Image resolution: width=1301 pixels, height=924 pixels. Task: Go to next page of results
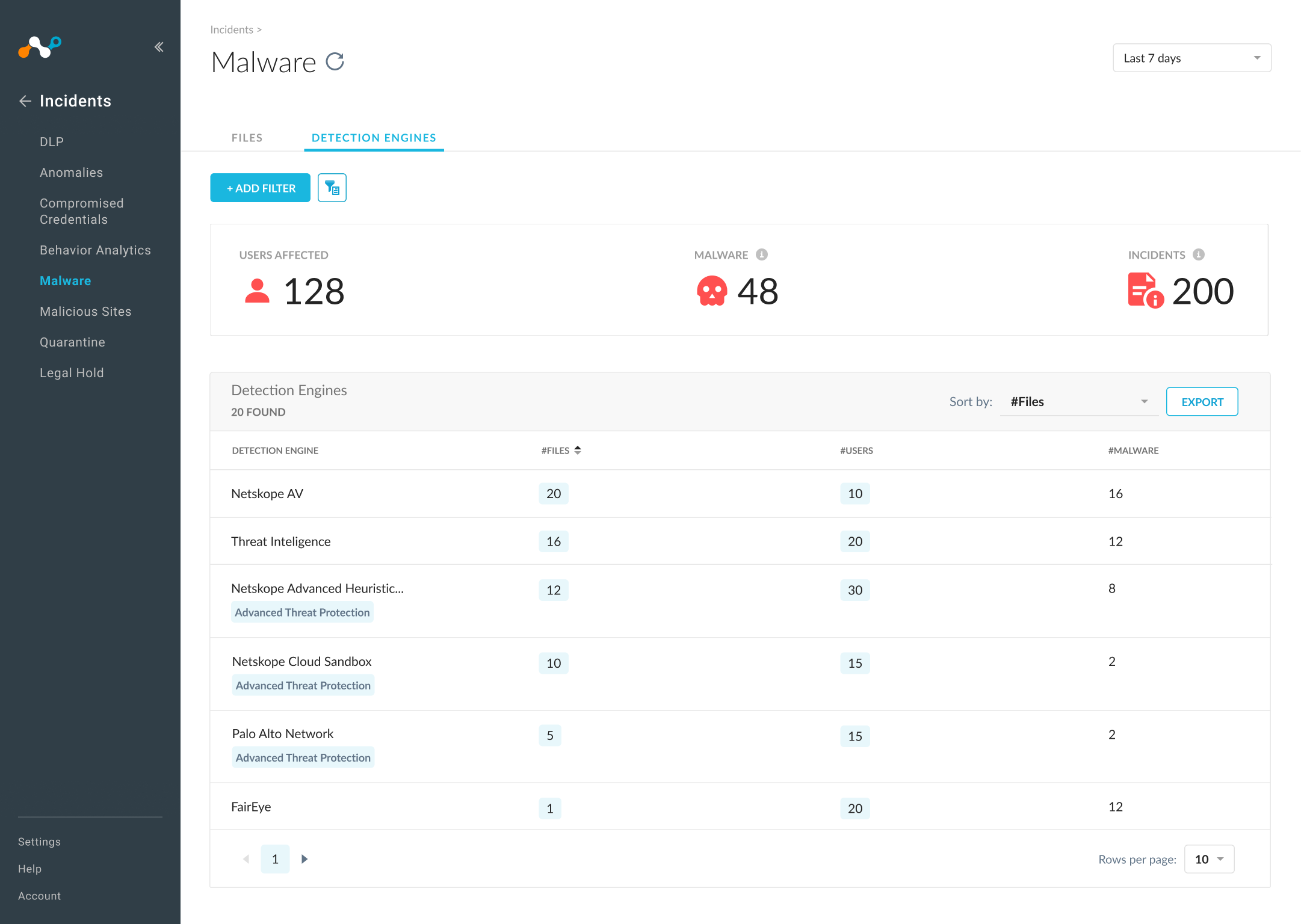click(x=304, y=859)
